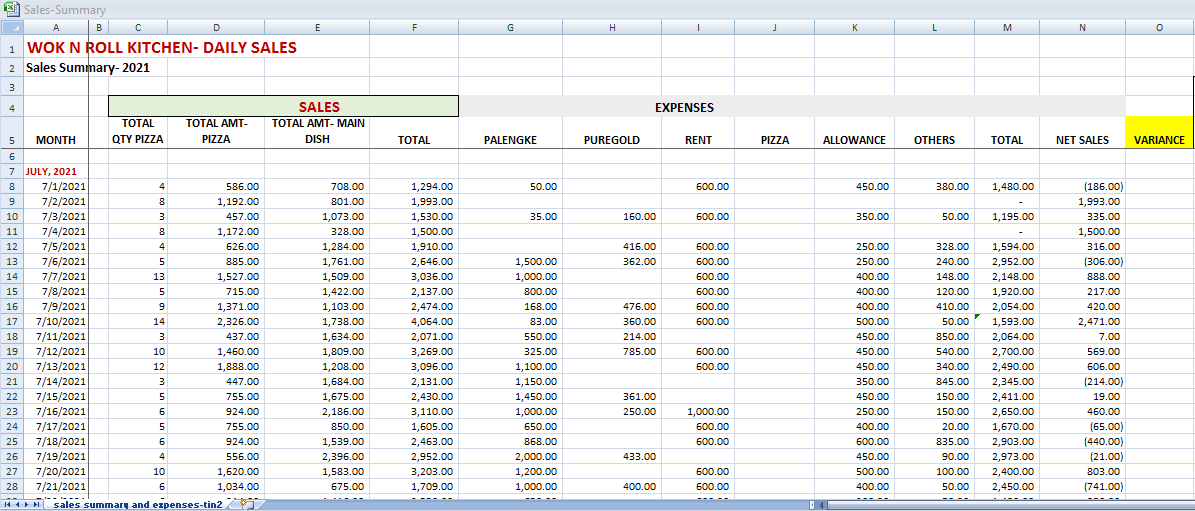
Task: Select column E header
Action: tap(317, 27)
